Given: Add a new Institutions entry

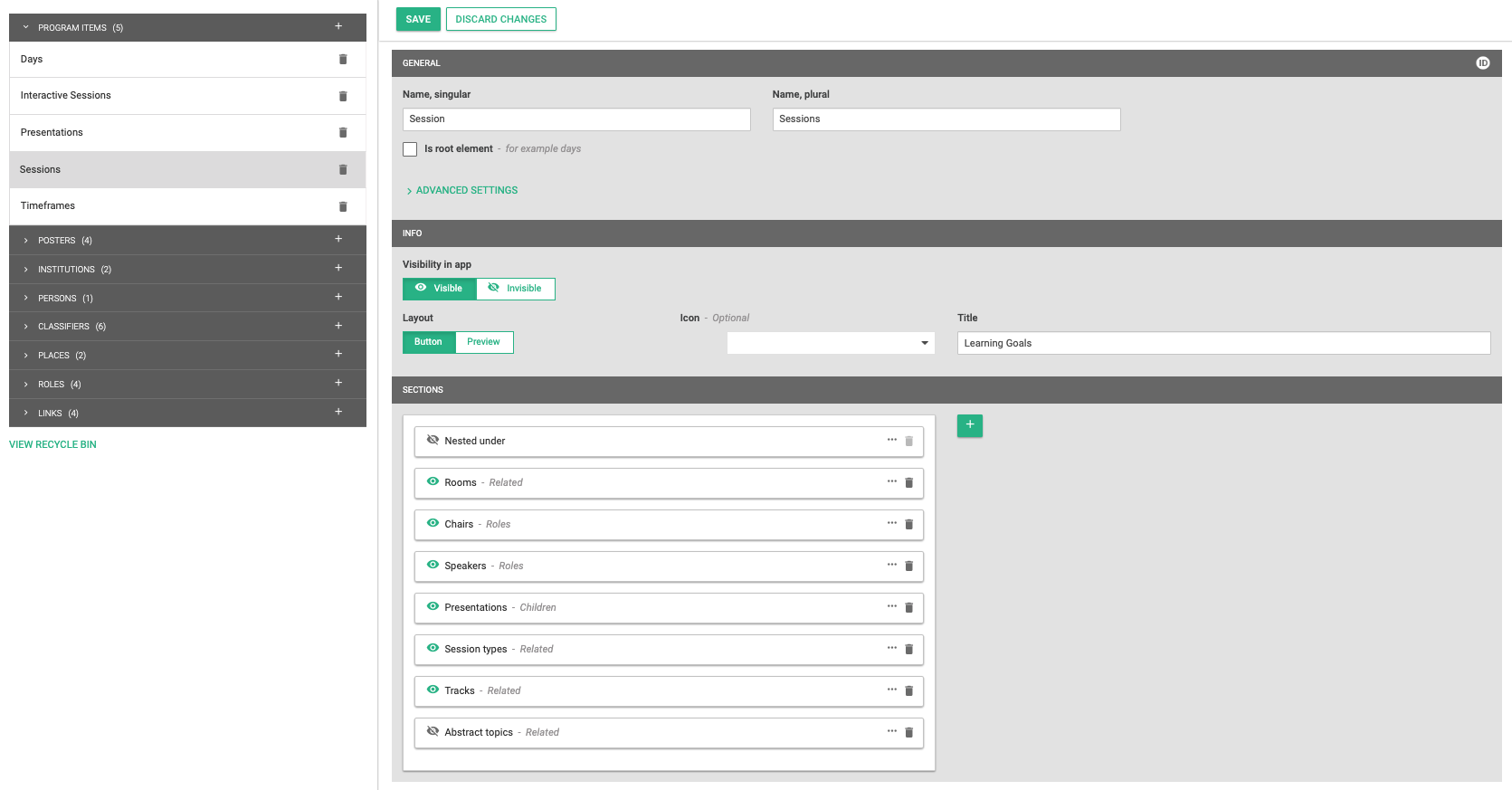Looking at the screenshot, I should click(338, 268).
